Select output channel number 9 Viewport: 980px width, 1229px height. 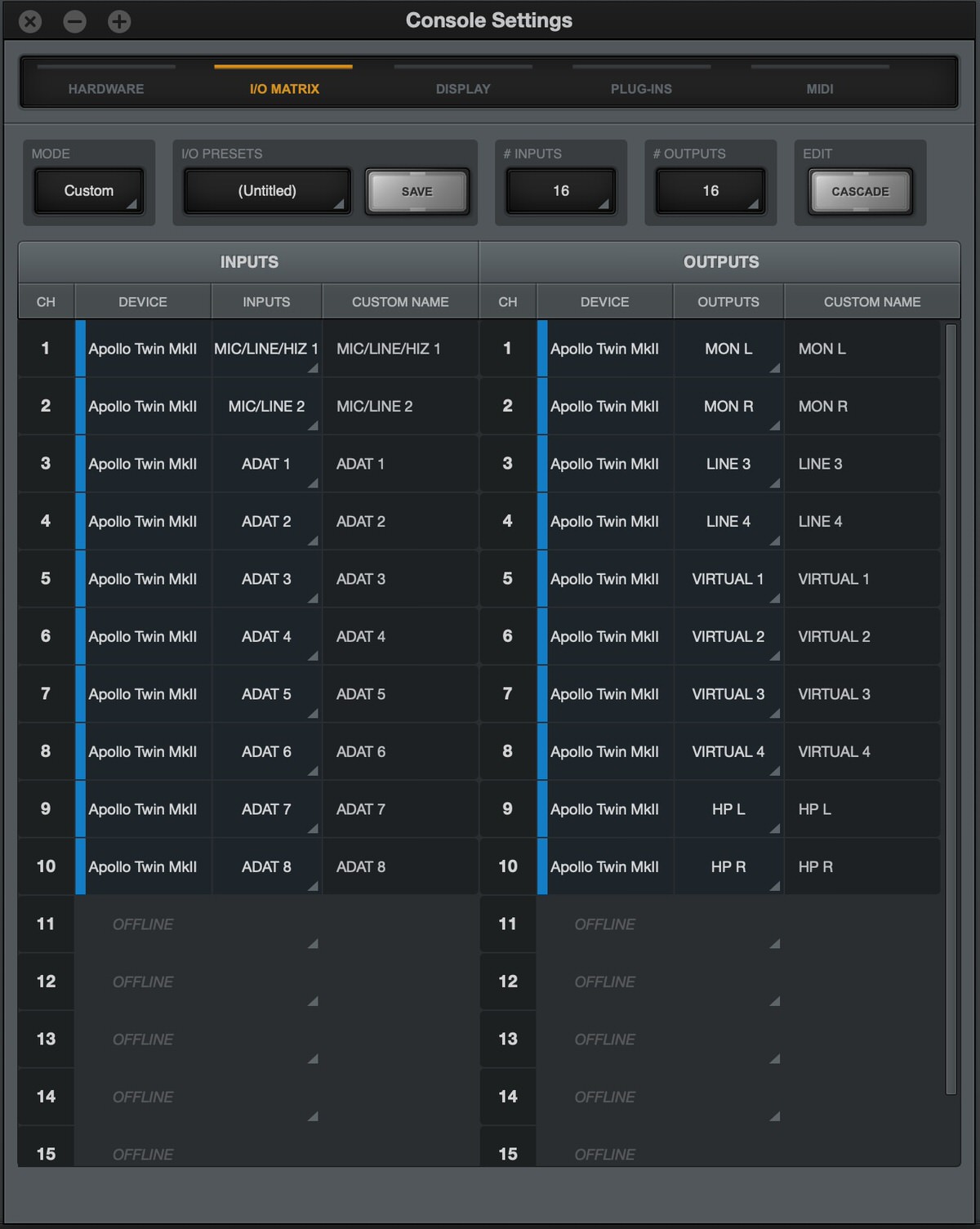508,809
